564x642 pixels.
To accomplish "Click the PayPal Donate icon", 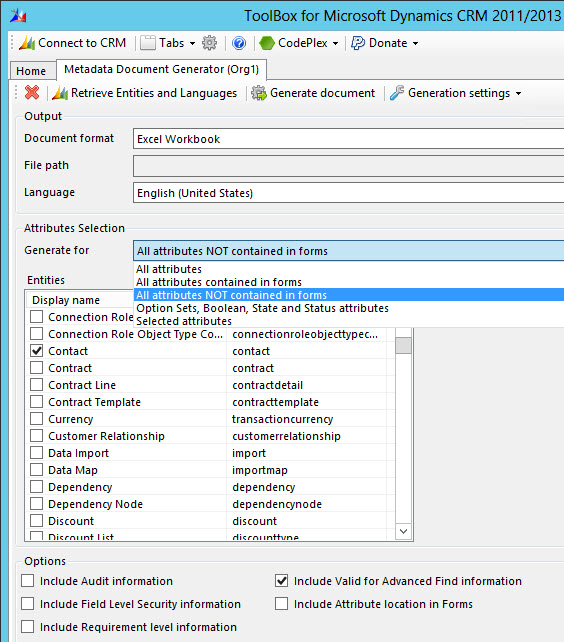I will pos(358,43).
